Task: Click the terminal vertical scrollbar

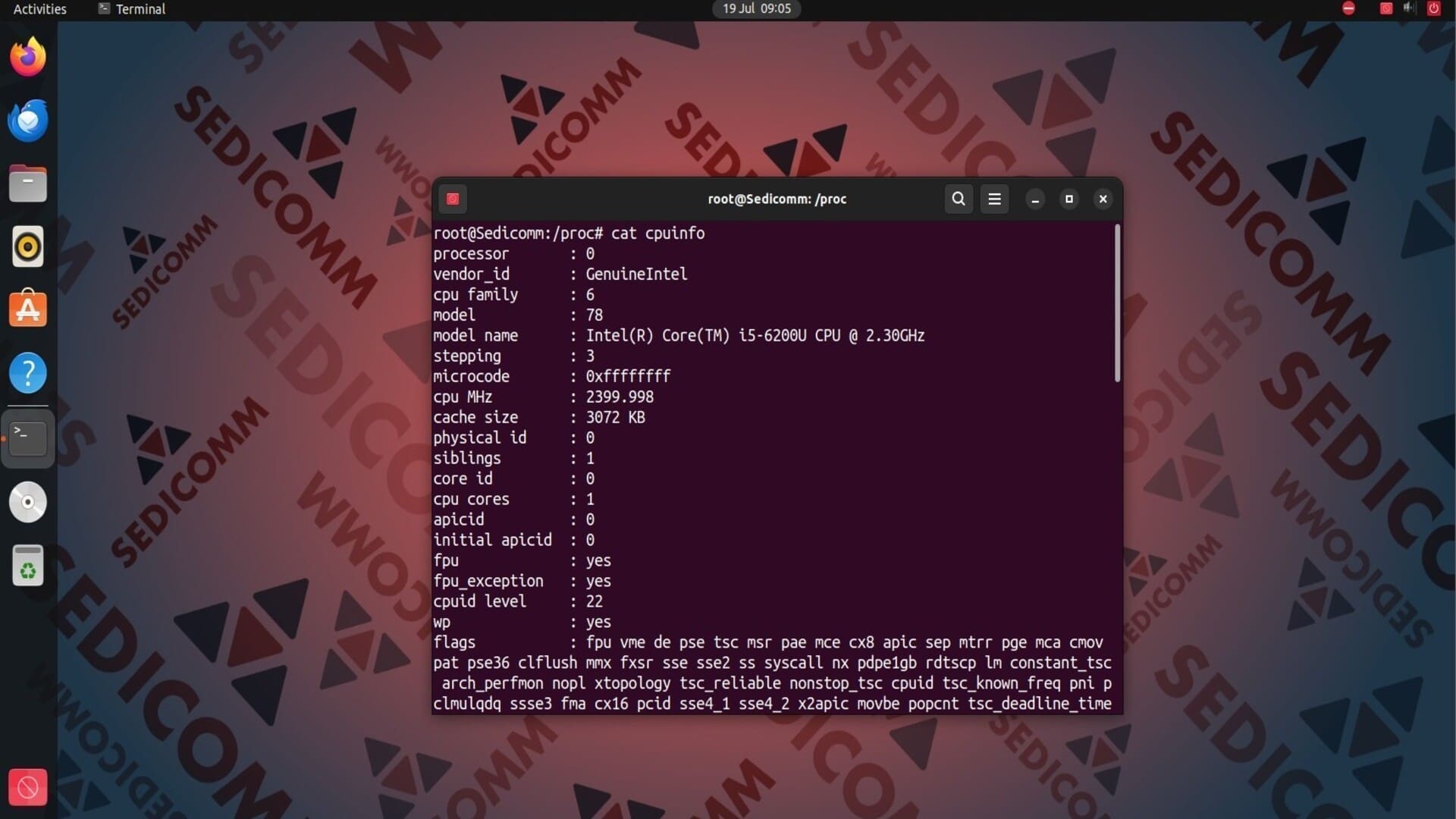Action: [1117, 303]
